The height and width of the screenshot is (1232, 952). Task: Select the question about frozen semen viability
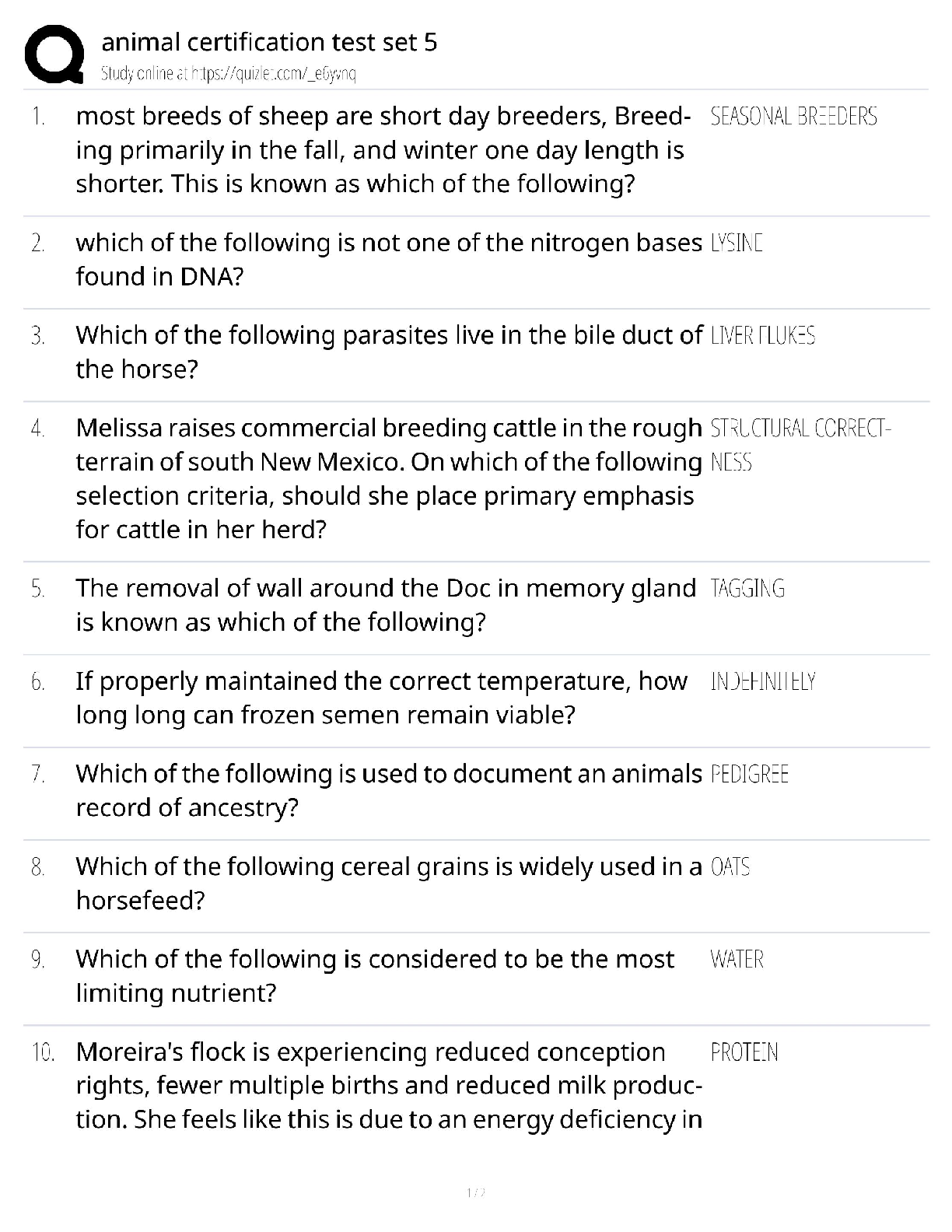pyautogui.click(x=381, y=698)
